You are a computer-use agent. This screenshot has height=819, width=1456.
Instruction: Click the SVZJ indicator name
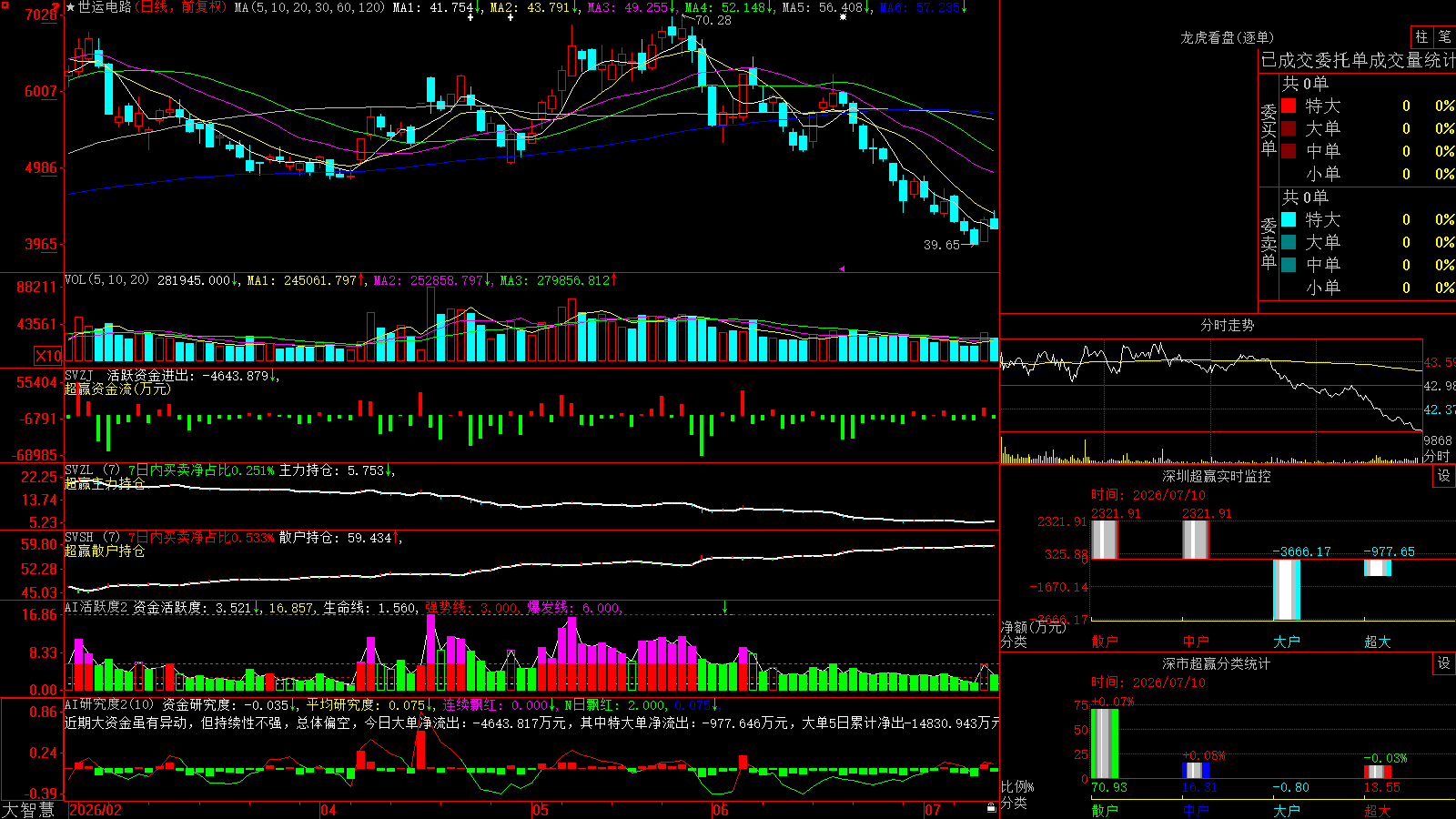(79, 375)
